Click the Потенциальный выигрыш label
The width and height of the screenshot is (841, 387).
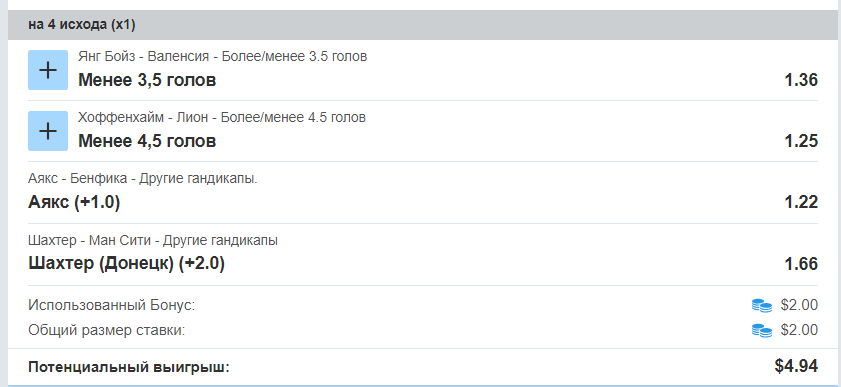click(x=129, y=367)
